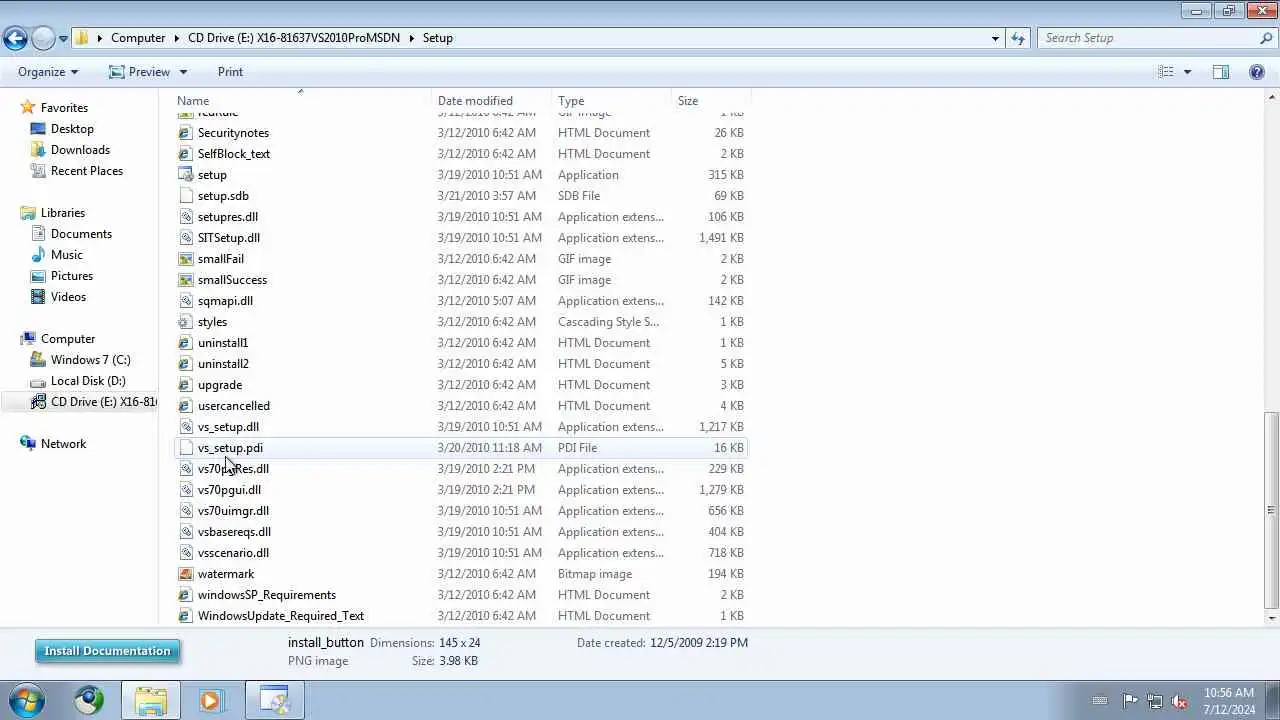Open Desktop in Favorites
The height and width of the screenshot is (720, 1280).
72,129
